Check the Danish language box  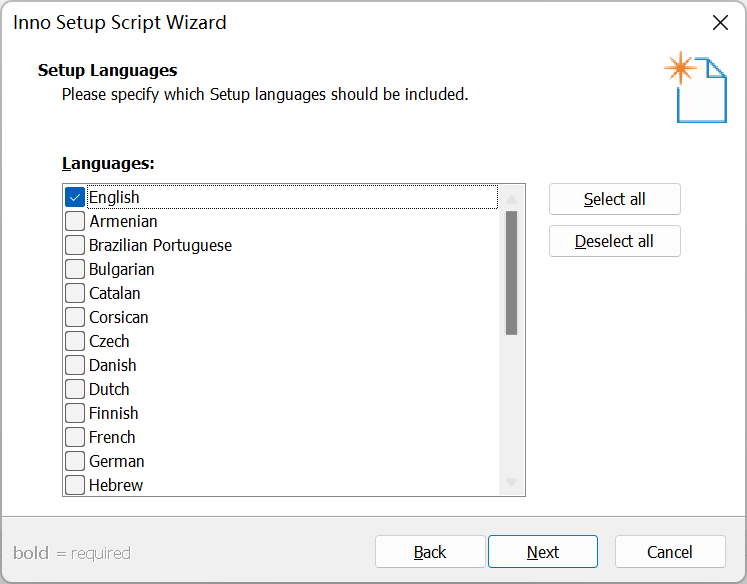[75, 365]
